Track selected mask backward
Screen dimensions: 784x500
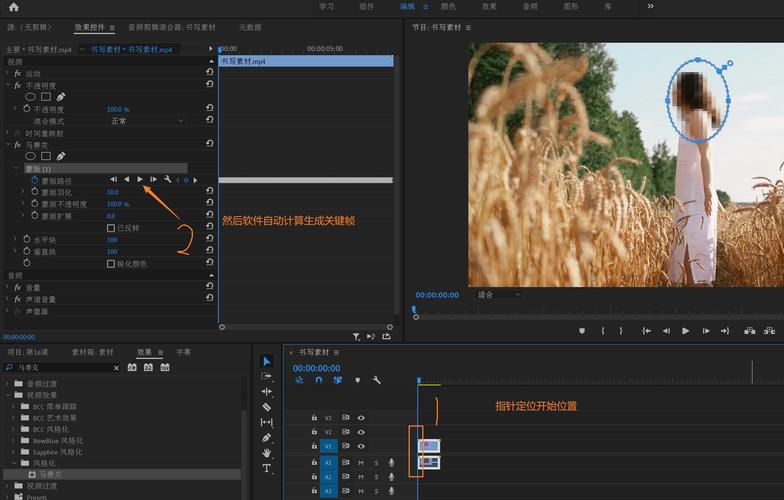tap(127, 180)
